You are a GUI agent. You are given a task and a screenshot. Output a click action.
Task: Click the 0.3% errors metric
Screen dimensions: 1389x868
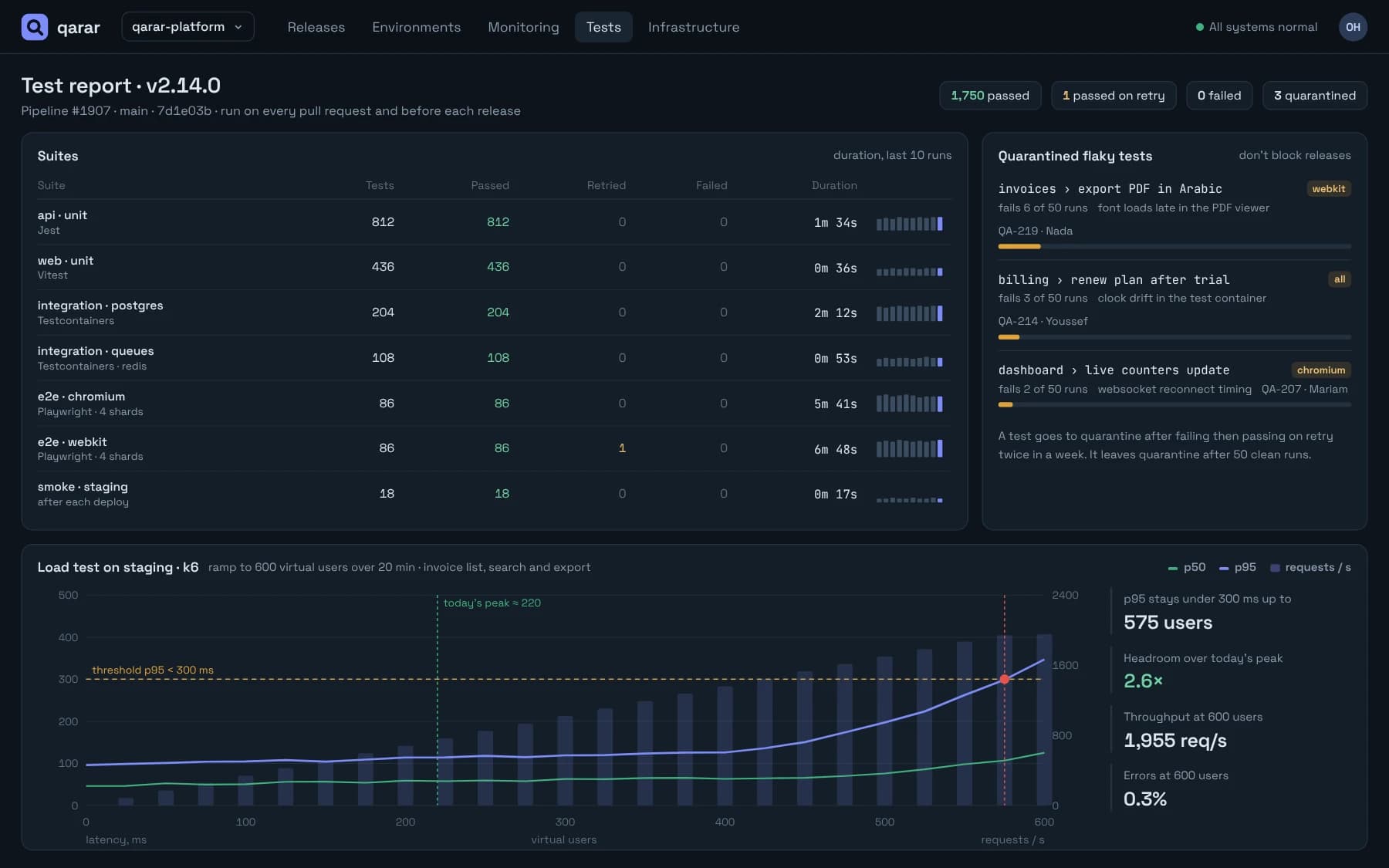click(x=1144, y=799)
